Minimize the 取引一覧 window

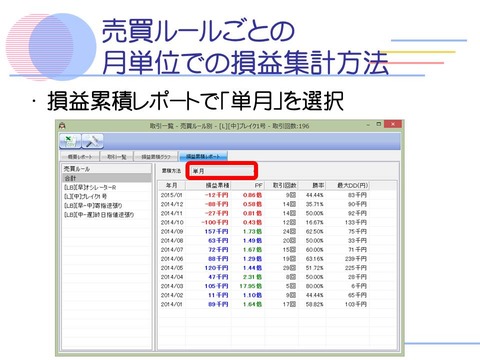pyautogui.click(x=369, y=125)
